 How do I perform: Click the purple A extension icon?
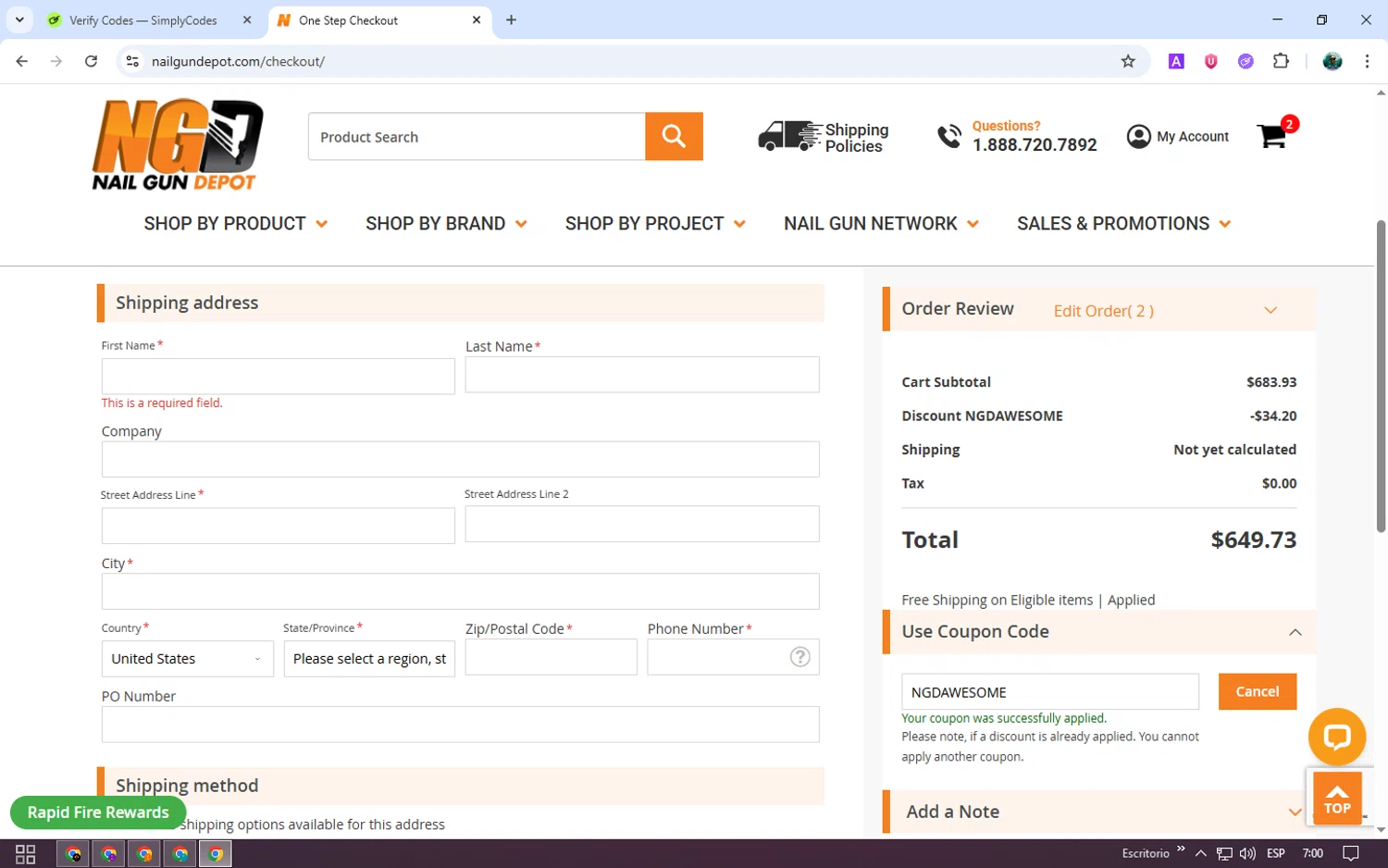(1176, 61)
